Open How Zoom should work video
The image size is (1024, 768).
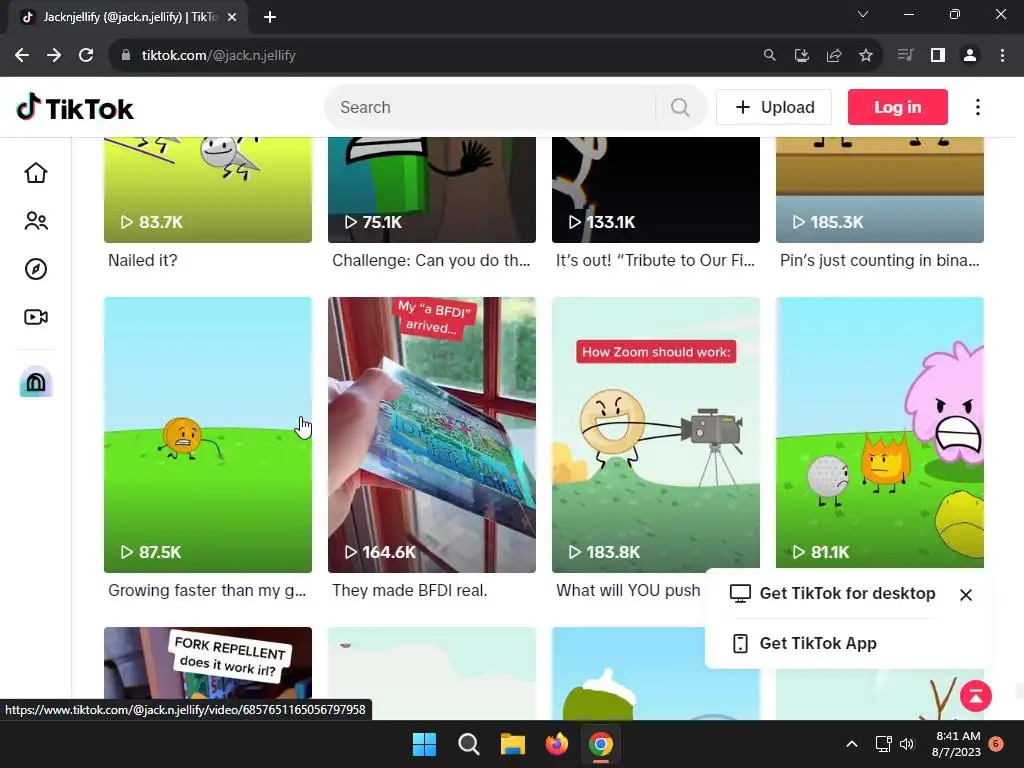coord(656,435)
